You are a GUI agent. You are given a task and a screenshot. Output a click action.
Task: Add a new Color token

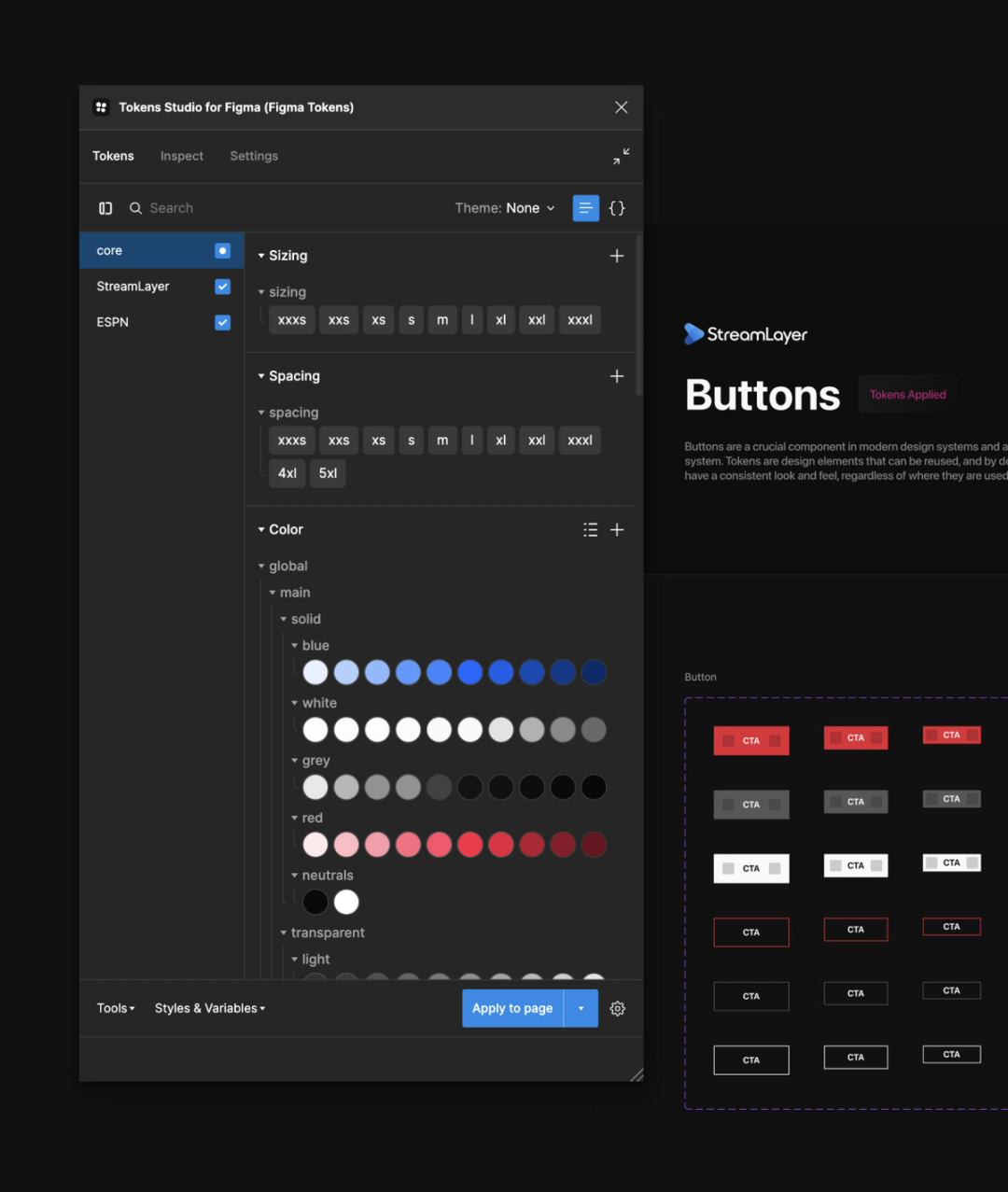tap(617, 530)
